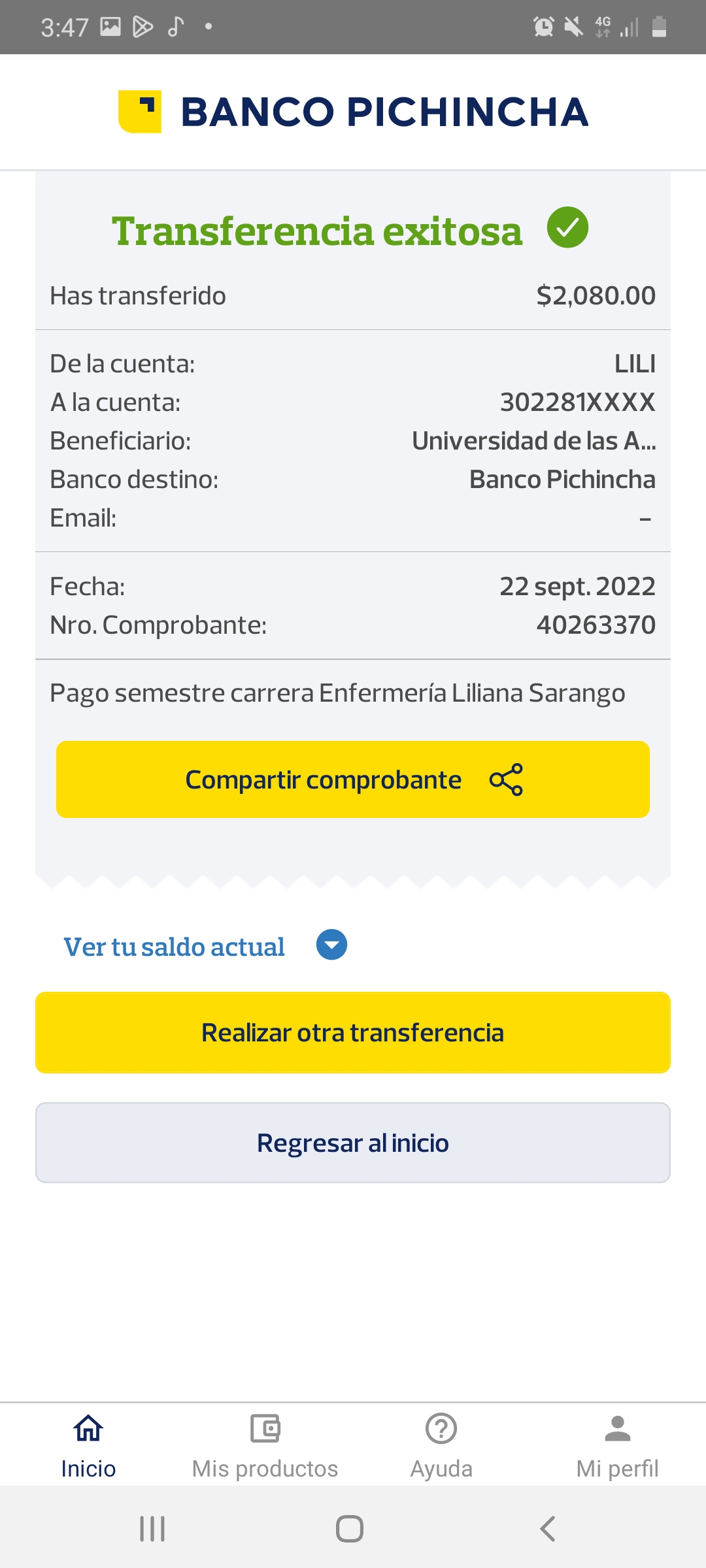
Task: Tap the comprobante number 40263370
Action: click(596, 625)
